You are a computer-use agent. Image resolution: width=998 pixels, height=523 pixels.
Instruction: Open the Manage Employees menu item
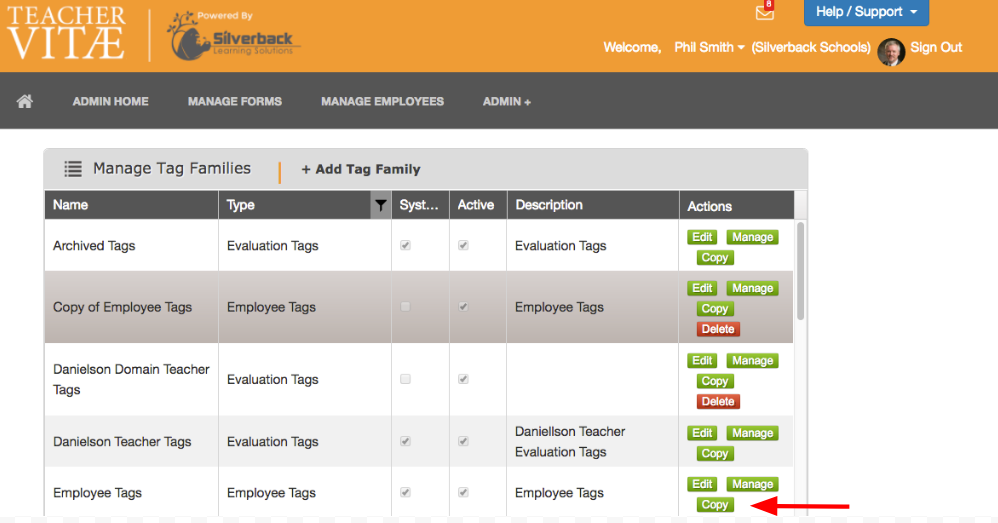(x=383, y=101)
